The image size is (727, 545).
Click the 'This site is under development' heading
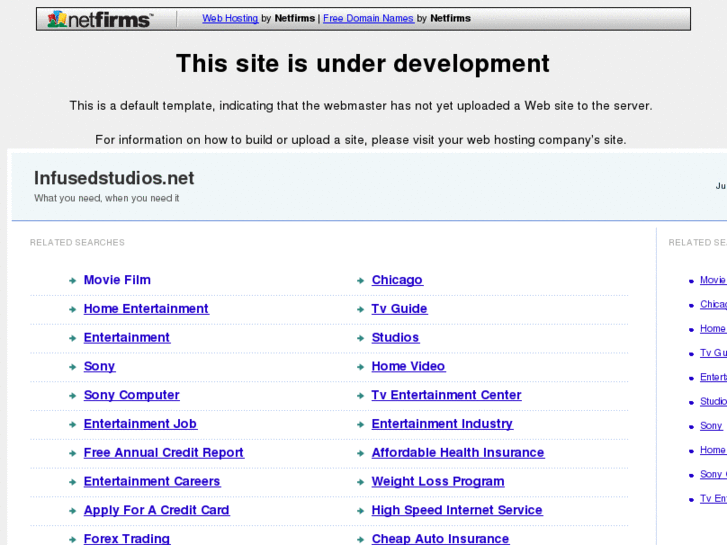click(363, 63)
